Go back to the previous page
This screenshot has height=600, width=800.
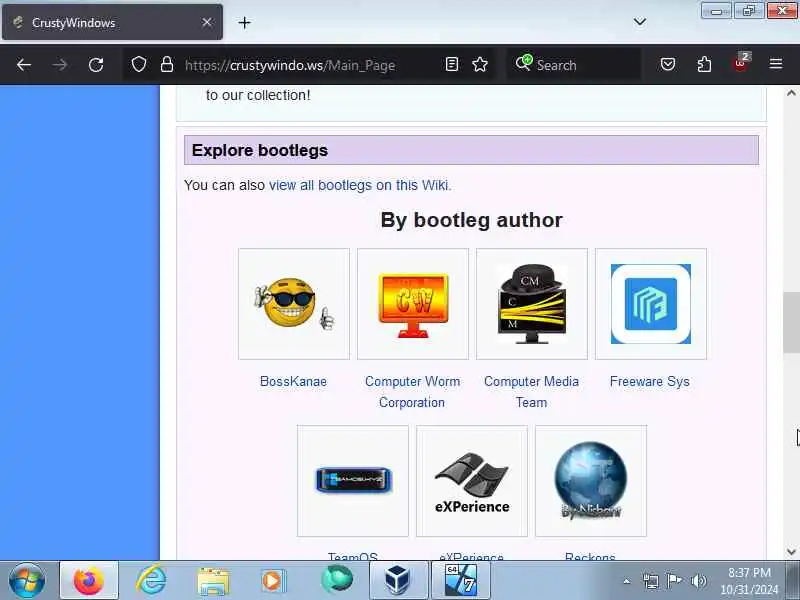pyautogui.click(x=24, y=65)
